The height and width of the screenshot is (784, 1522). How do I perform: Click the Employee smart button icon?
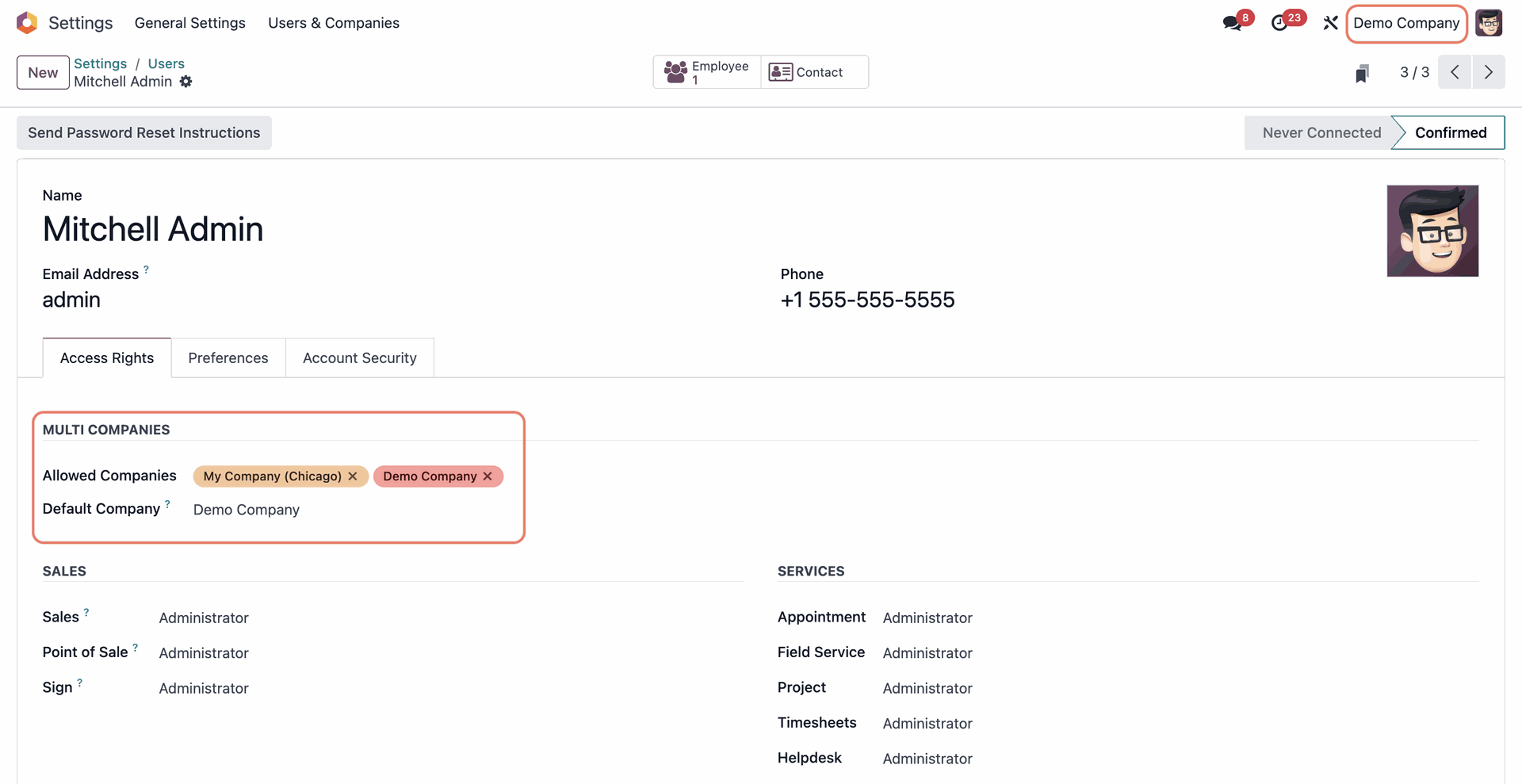click(675, 71)
